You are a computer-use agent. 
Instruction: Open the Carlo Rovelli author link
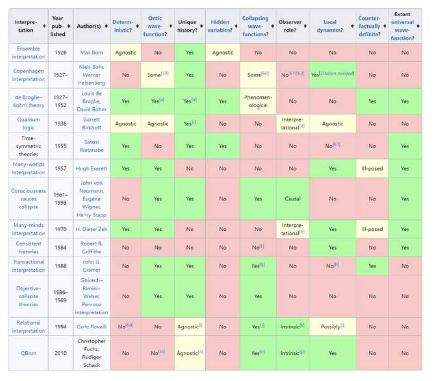(x=91, y=327)
